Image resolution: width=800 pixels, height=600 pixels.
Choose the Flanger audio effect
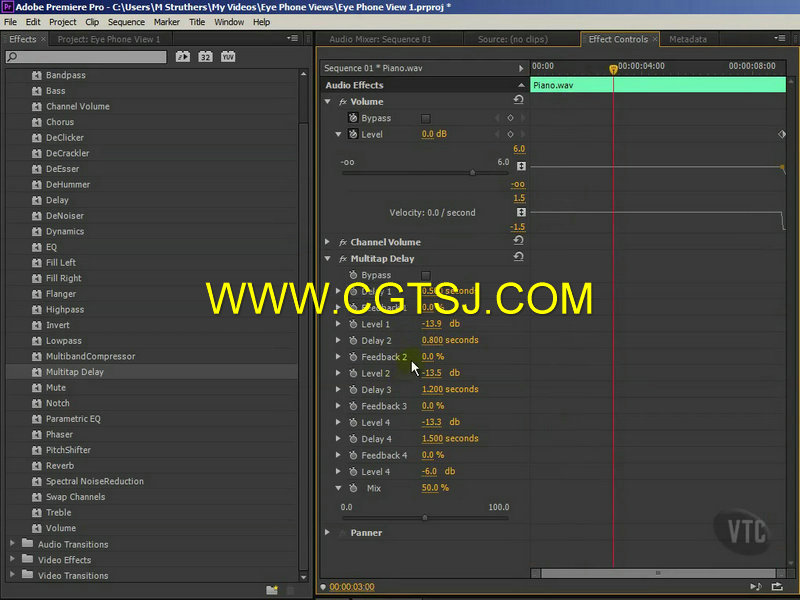click(x=61, y=294)
